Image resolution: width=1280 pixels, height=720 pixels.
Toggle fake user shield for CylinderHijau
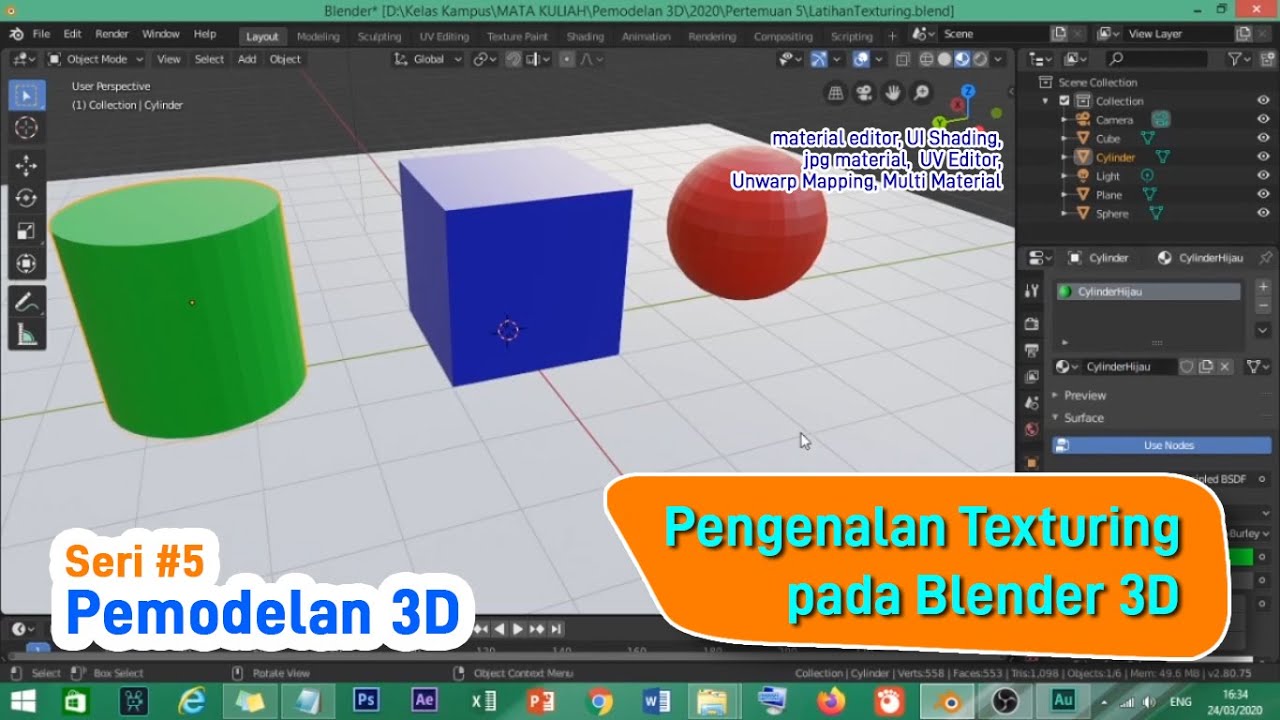(x=1187, y=367)
